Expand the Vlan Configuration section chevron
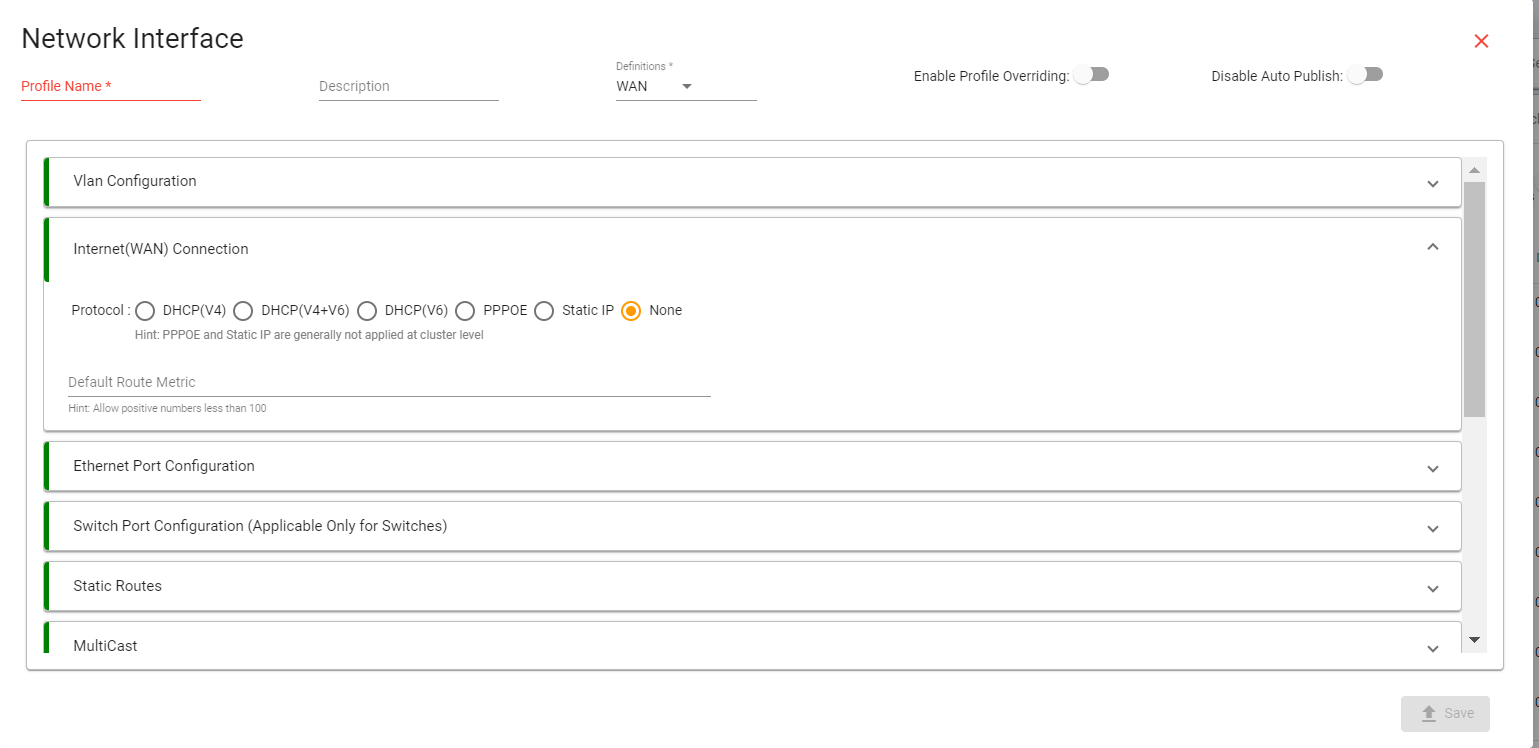The height and width of the screenshot is (748, 1539). click(x=1432, y=183)
